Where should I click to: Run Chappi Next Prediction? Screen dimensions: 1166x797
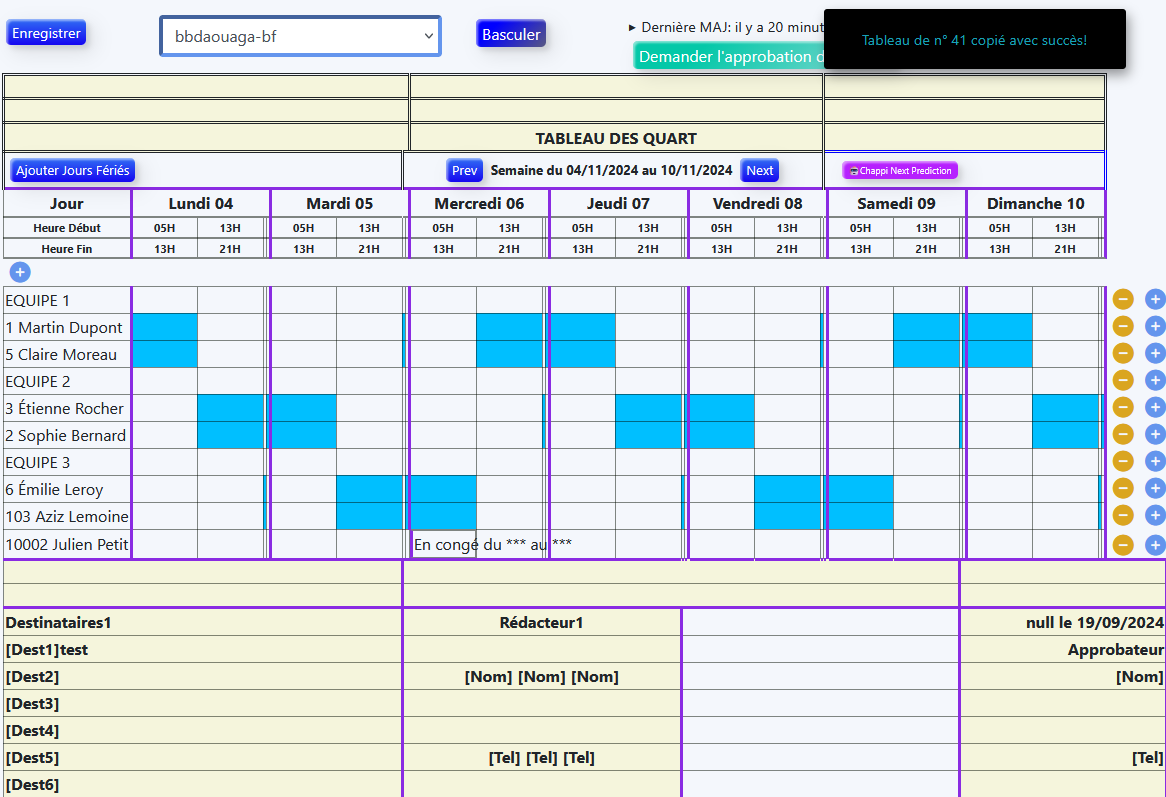coord(900,170)
